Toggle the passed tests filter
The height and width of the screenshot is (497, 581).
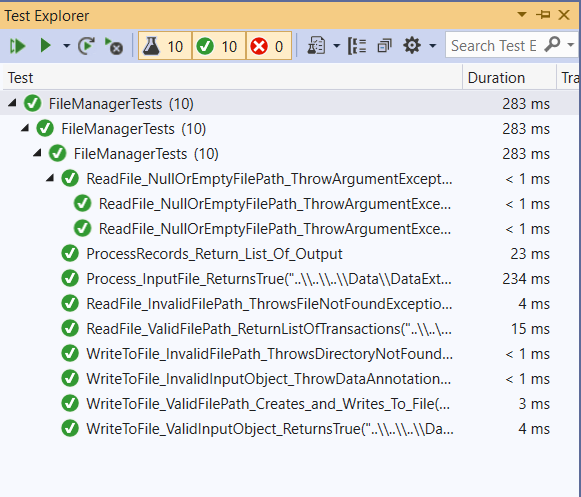(219, 46)
